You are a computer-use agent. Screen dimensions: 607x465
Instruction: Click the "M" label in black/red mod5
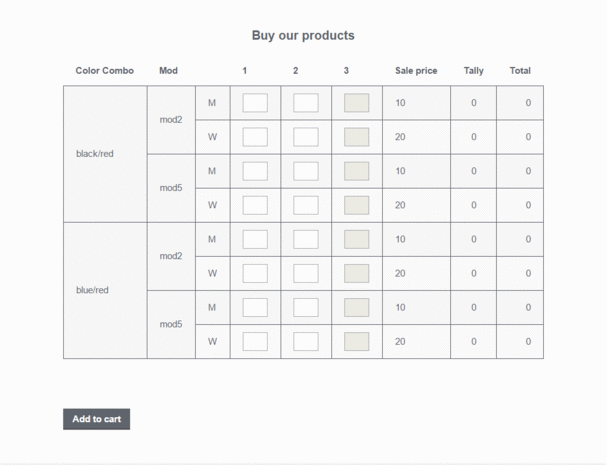(212, 171)
